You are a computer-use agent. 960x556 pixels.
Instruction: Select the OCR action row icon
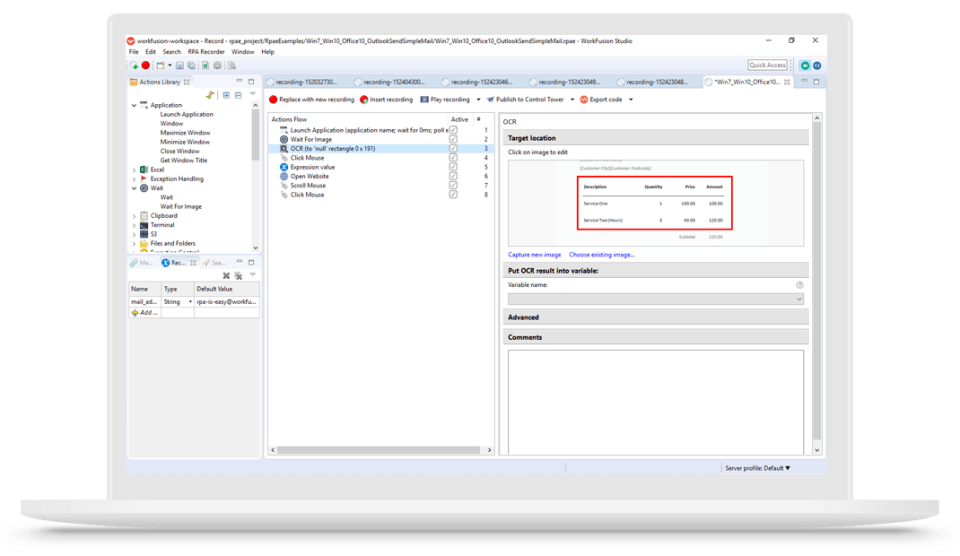(284, 149)
